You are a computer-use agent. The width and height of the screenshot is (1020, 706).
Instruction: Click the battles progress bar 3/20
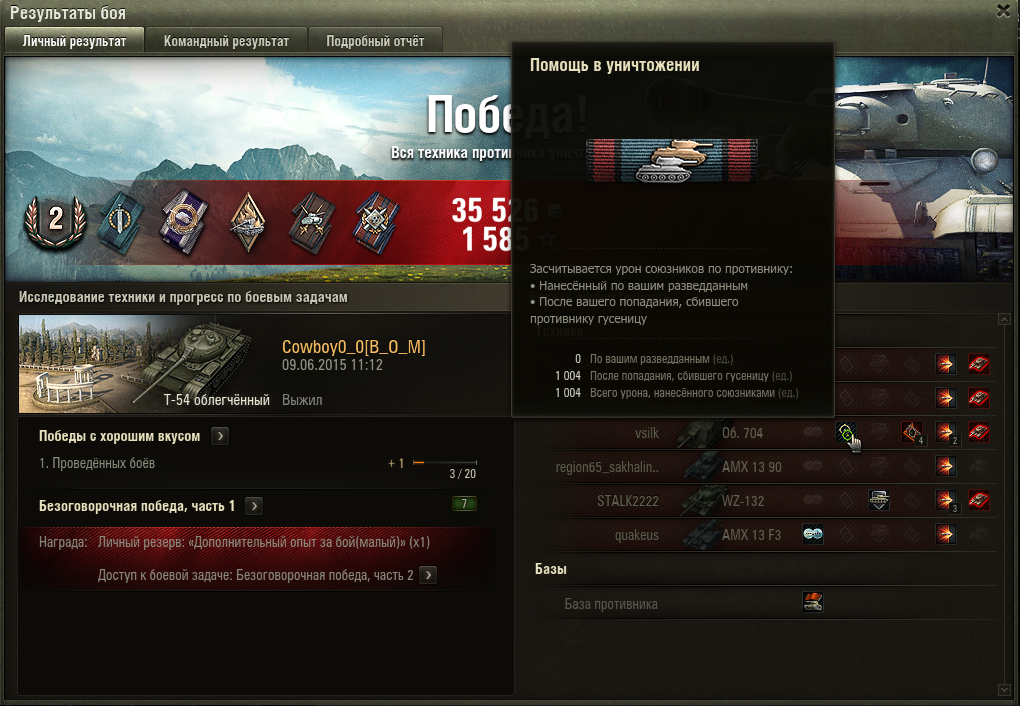[x=445, y=463]
